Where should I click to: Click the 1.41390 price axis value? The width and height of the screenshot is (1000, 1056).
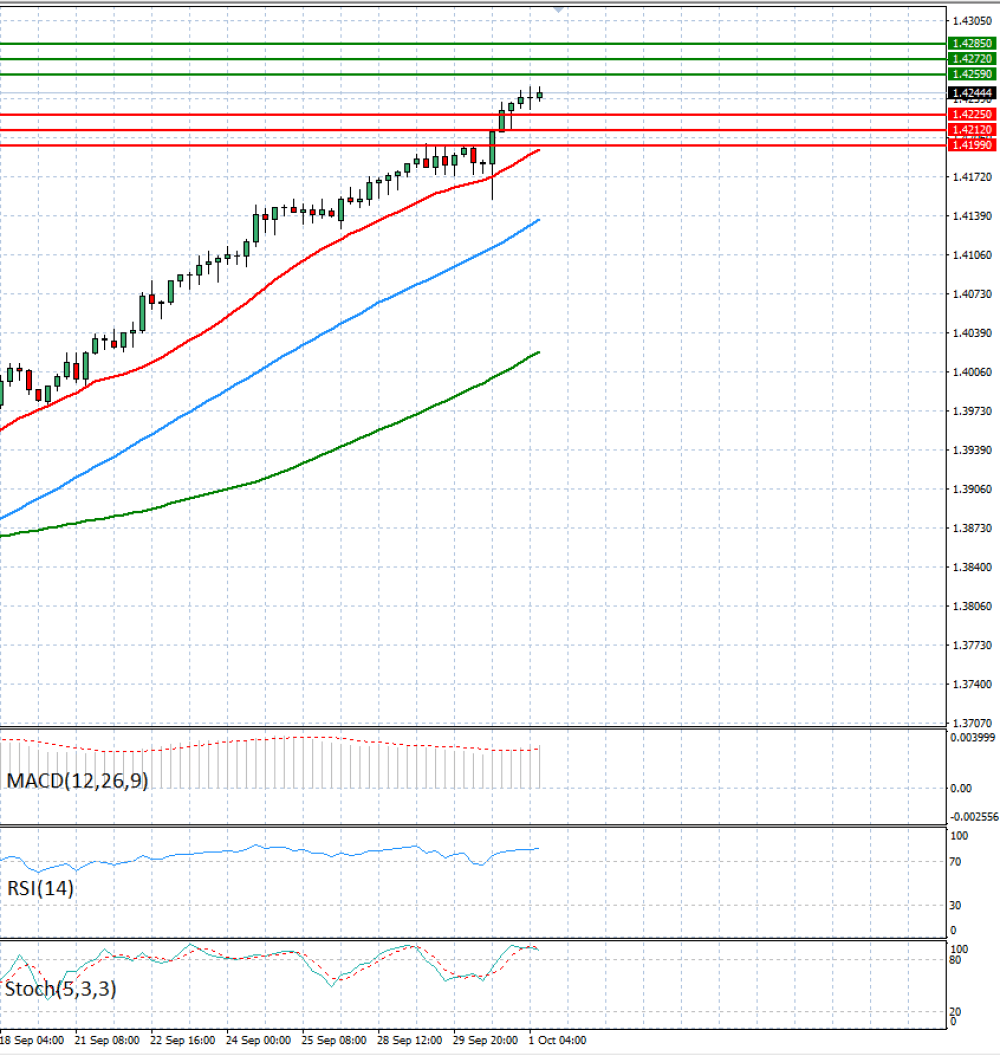coord(972,216)
